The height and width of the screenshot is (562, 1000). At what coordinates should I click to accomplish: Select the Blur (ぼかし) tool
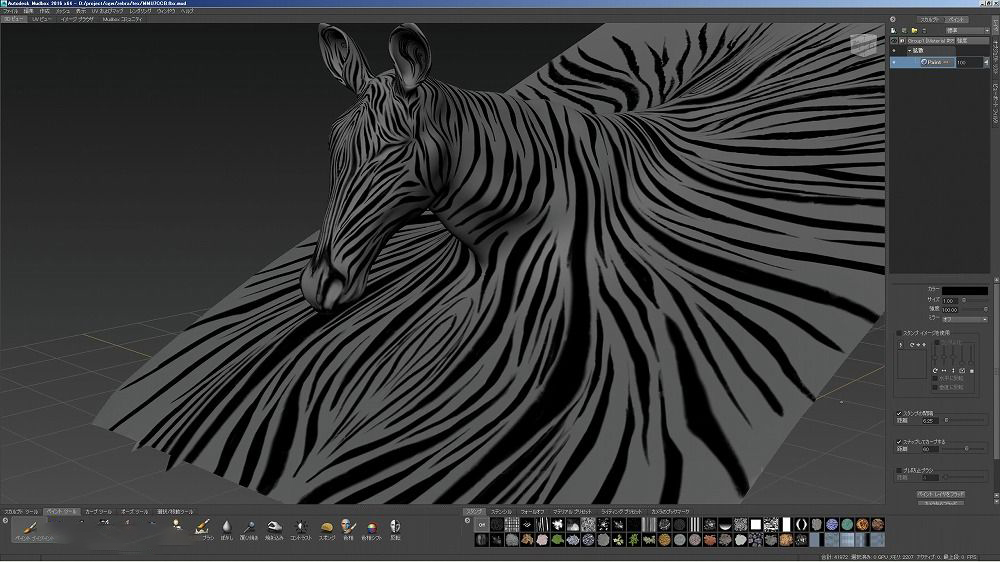(227, 526)
